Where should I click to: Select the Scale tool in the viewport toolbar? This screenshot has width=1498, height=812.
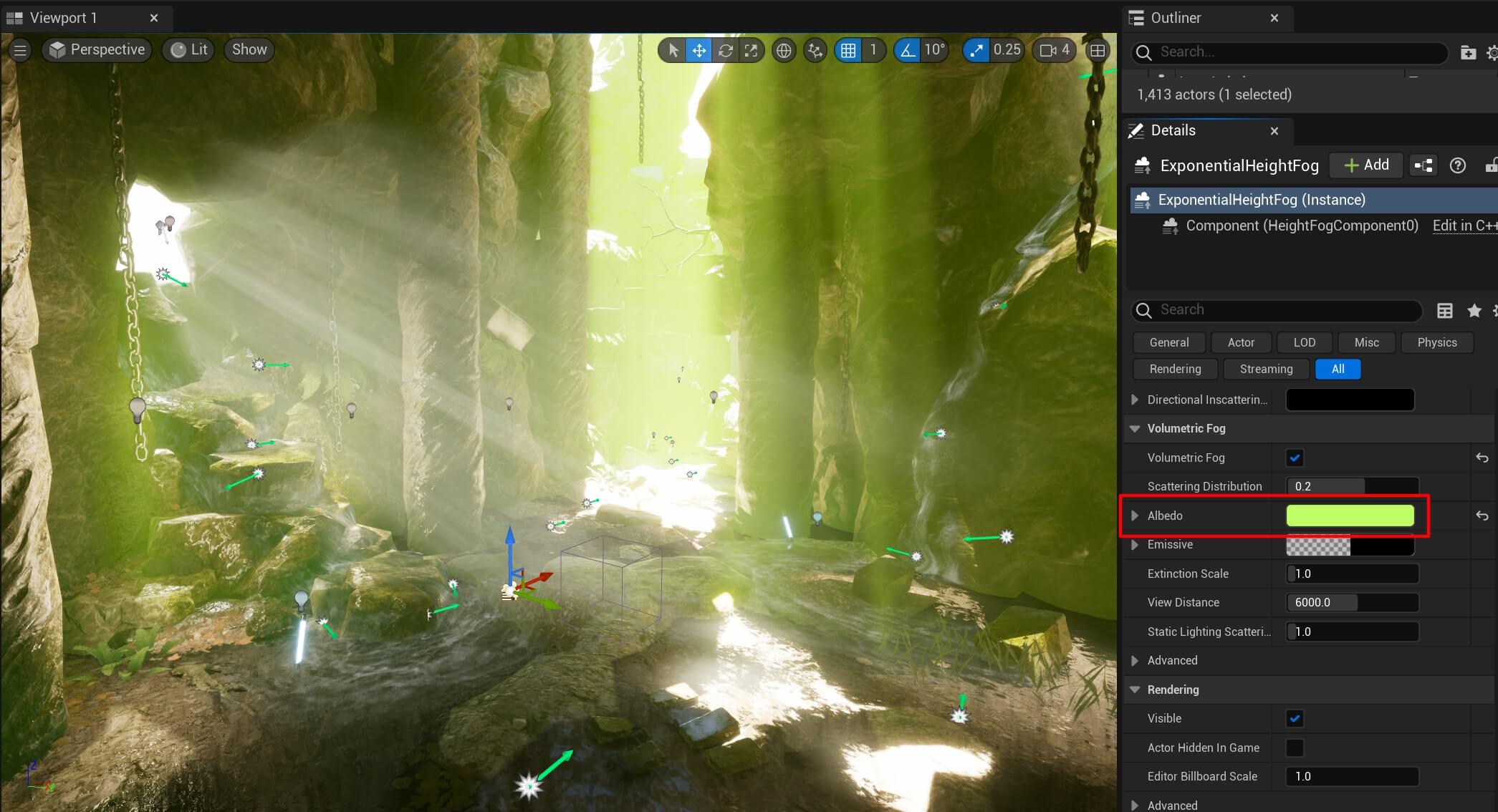(751, 50)
